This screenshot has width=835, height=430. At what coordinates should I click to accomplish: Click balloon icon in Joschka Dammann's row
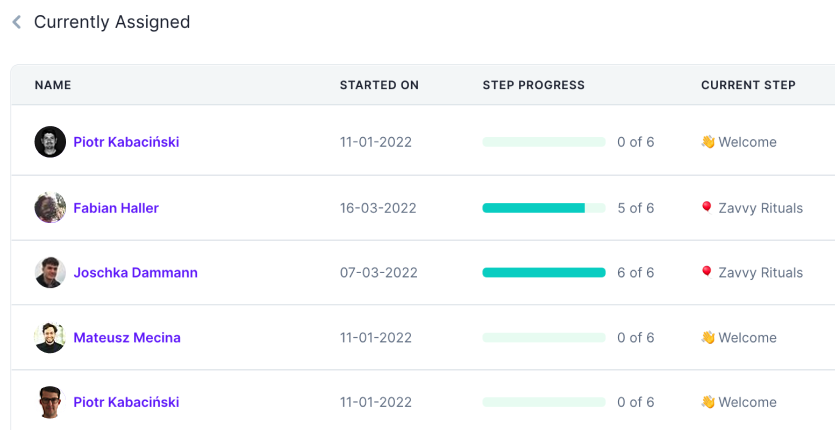coord(707,272)
